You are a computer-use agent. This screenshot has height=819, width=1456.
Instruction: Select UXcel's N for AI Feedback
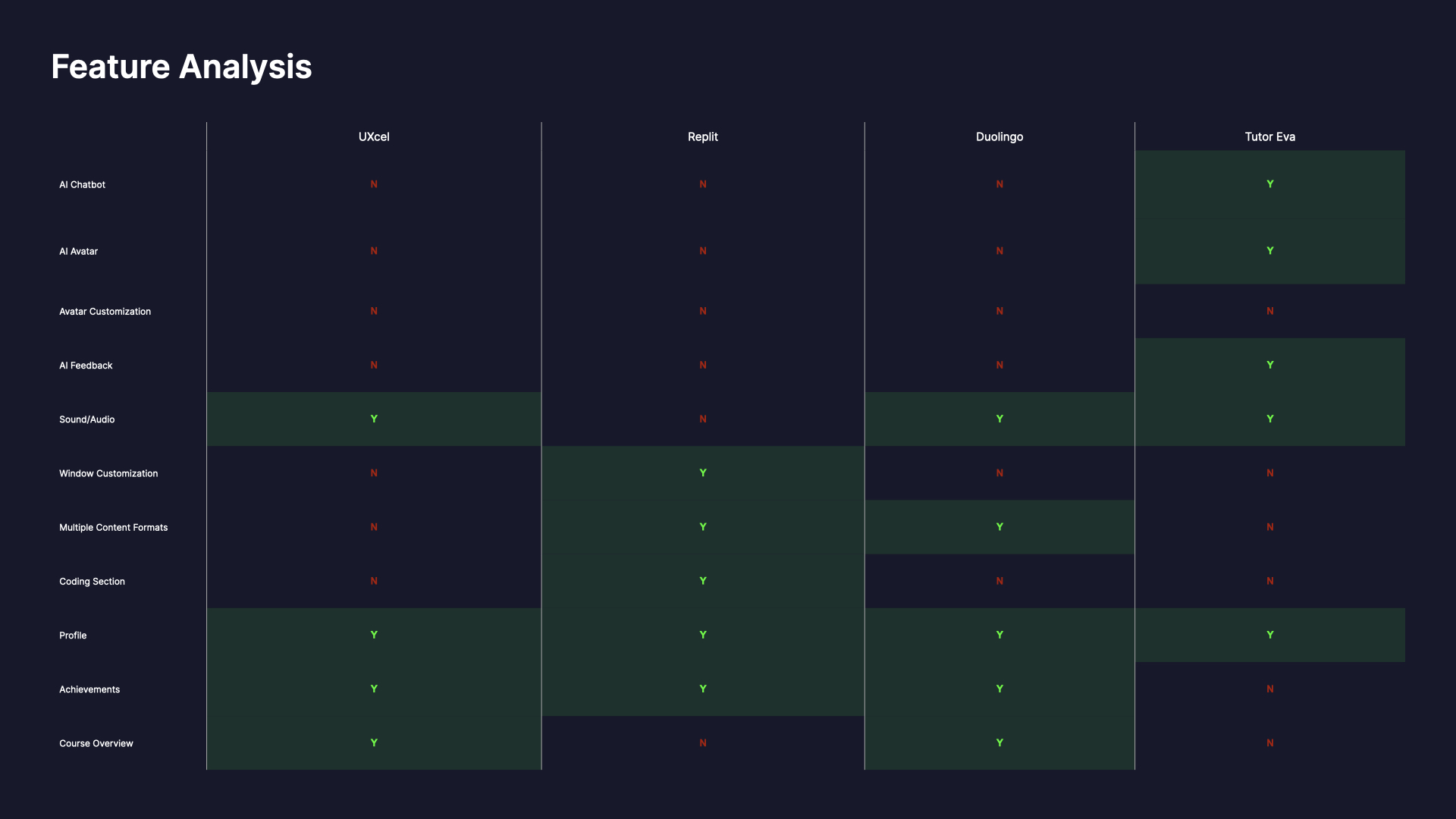pyautogui.click(x=374, y=365)
